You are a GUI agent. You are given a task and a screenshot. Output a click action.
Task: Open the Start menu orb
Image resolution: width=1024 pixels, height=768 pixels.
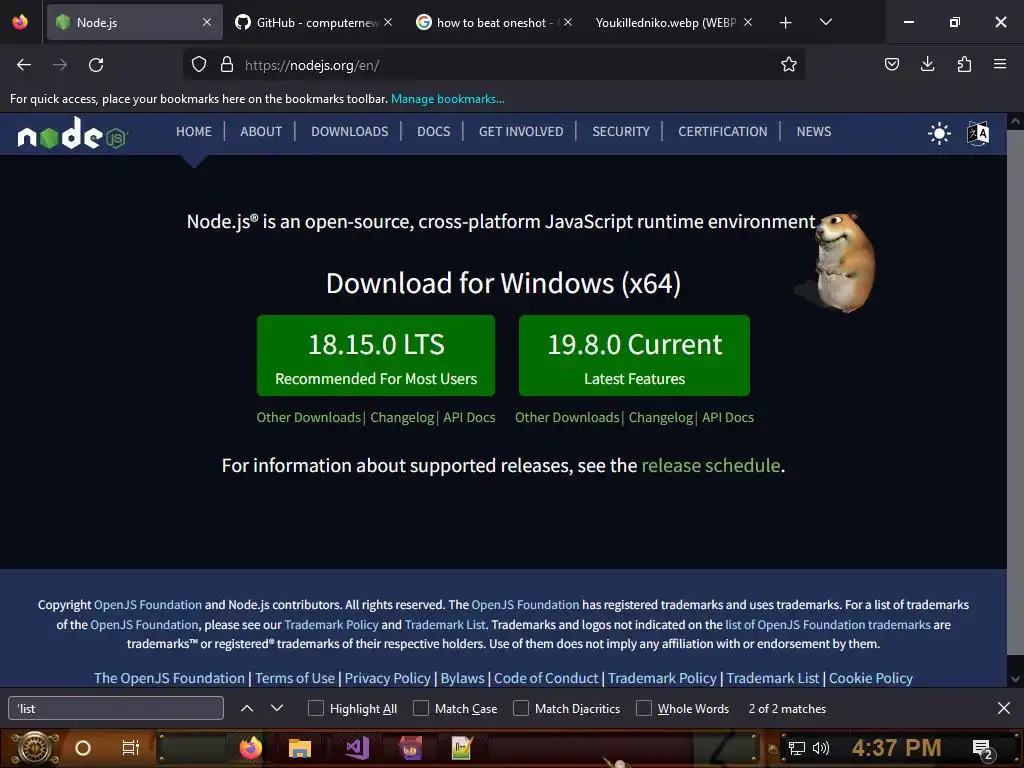pyautogui.click(x=35, y=748)
